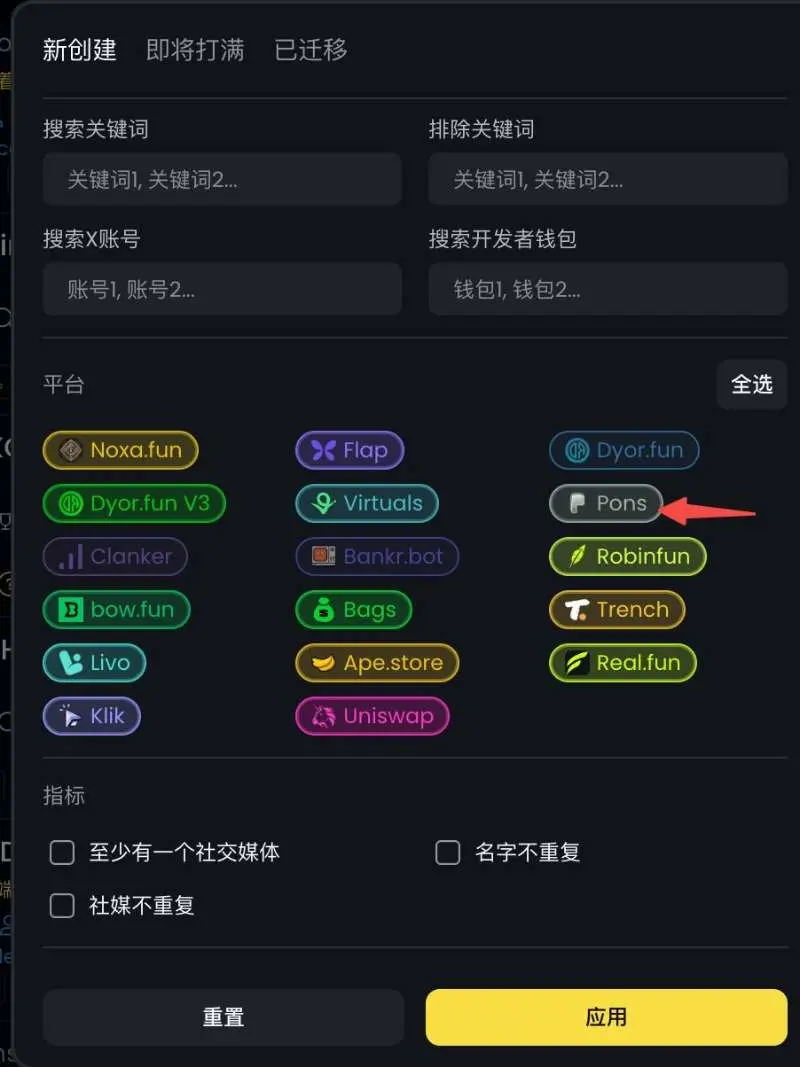Toggle the Ape.store banana chip
Viewport: 800px width, 1067px height.
pos(378,663)
